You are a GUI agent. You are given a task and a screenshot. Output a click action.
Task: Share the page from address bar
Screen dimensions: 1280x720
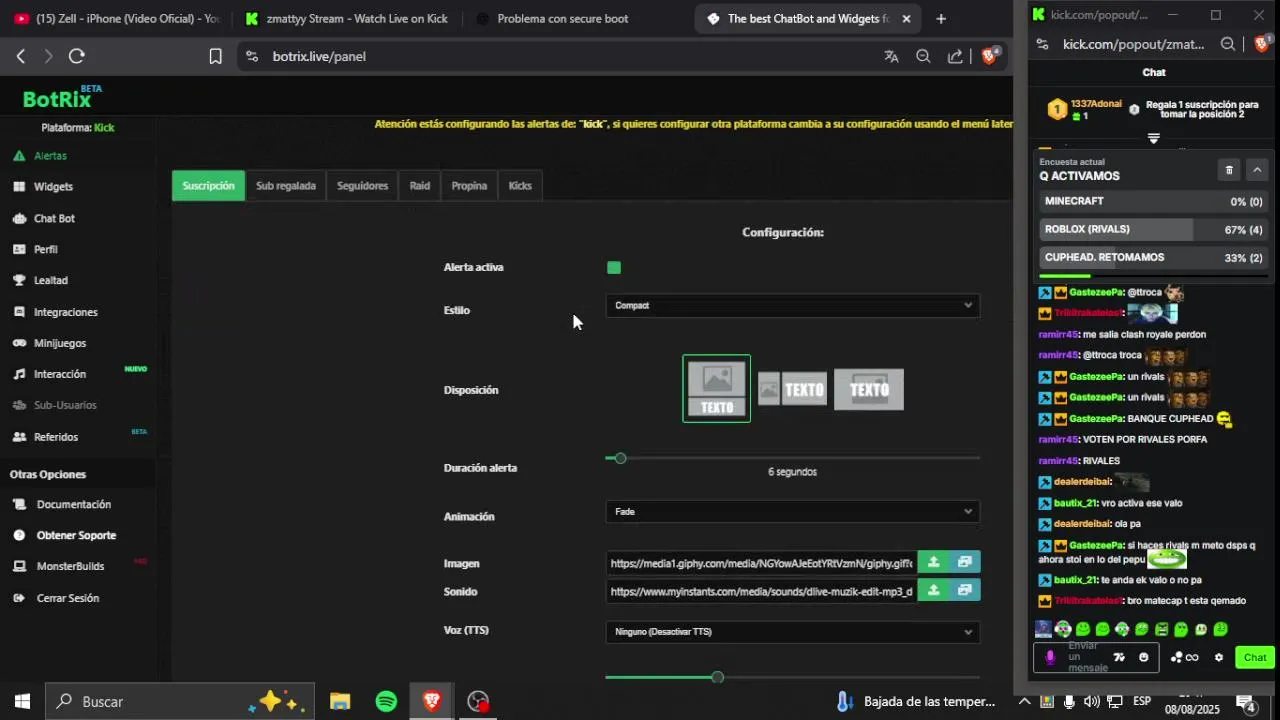(x=955, y=57)
